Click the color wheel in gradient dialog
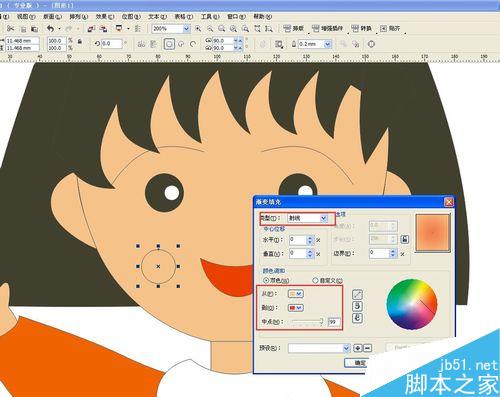This screenshot has height=397, width=500. [412, 304]
